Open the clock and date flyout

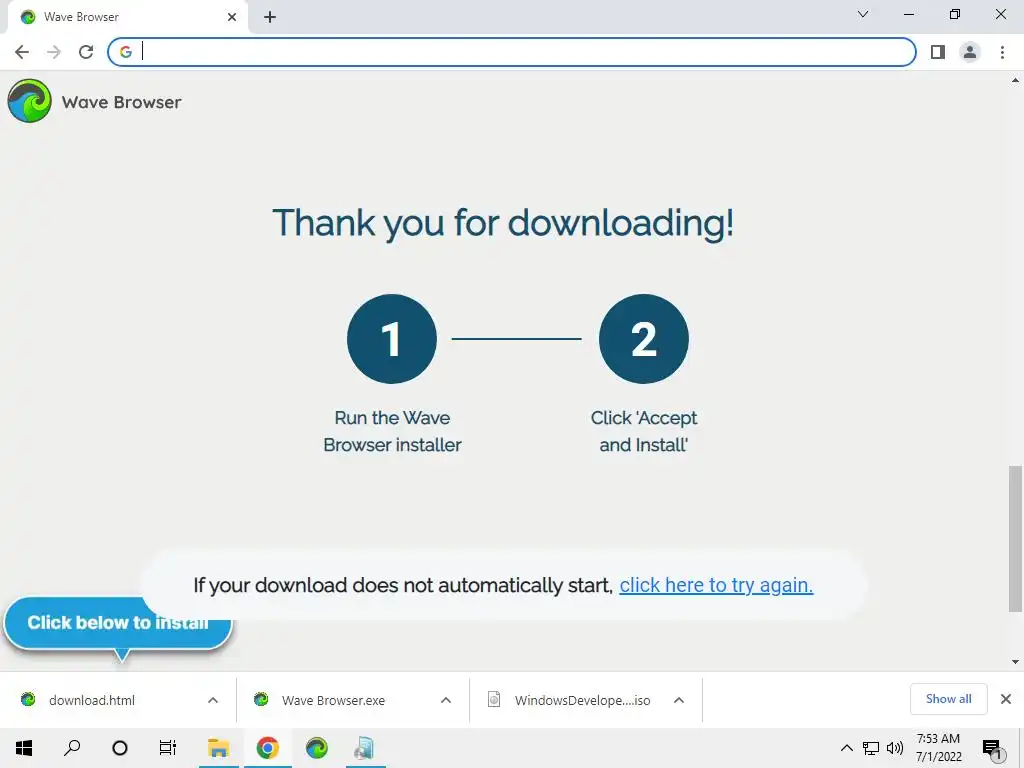938,748
